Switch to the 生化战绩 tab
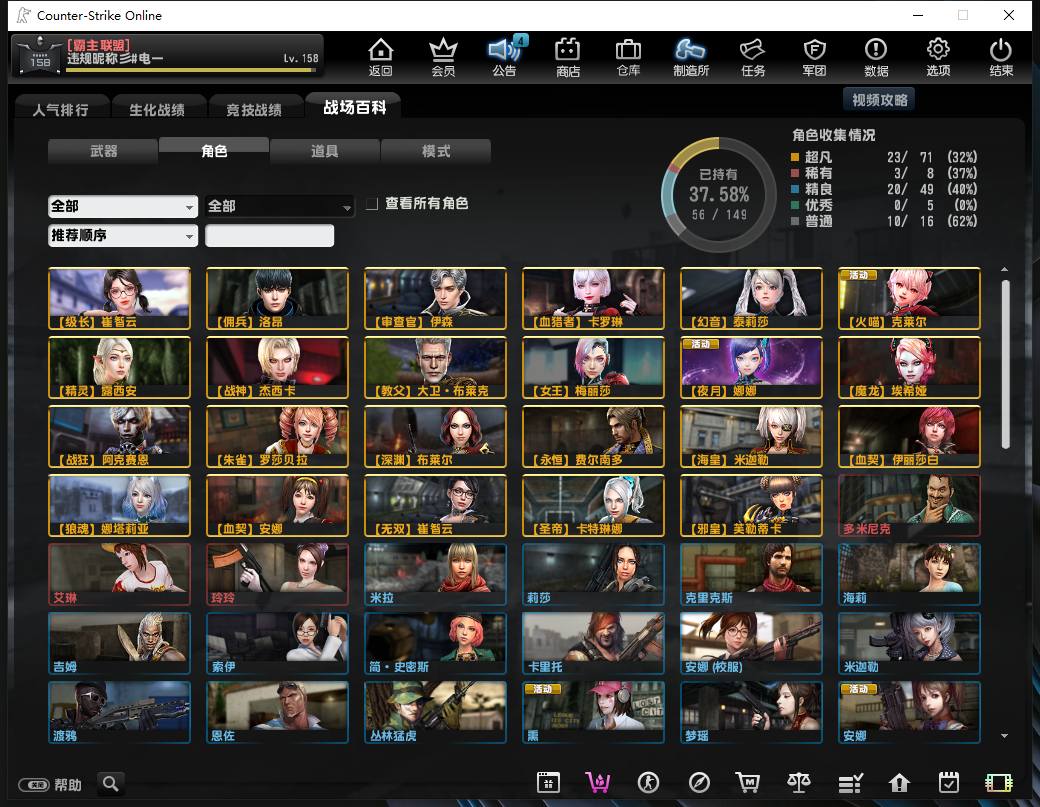 [x=157, y=109]
